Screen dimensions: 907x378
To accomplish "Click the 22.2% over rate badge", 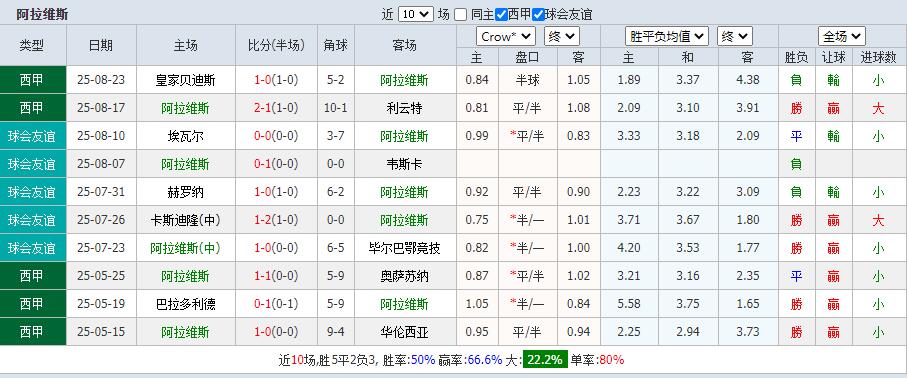I will [544, 359].
